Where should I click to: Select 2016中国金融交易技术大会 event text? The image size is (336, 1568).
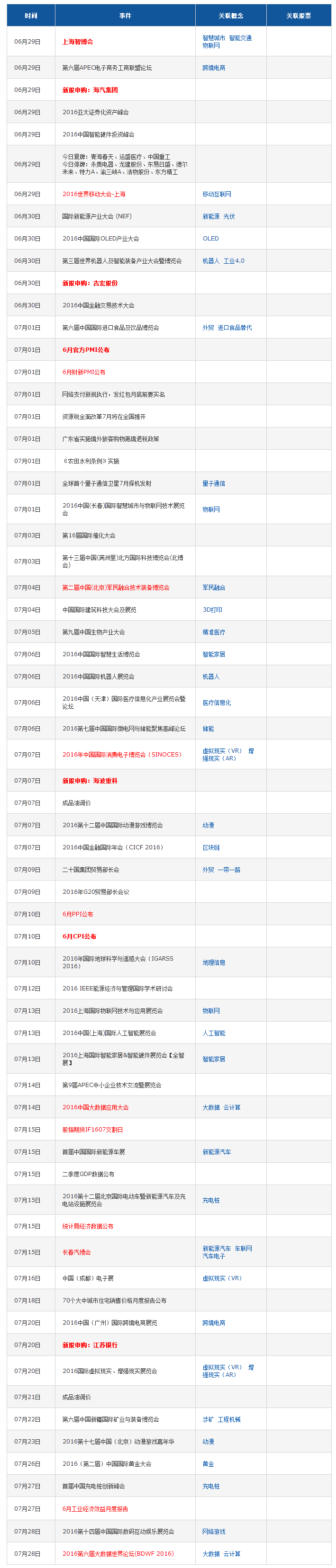point(98,305)
